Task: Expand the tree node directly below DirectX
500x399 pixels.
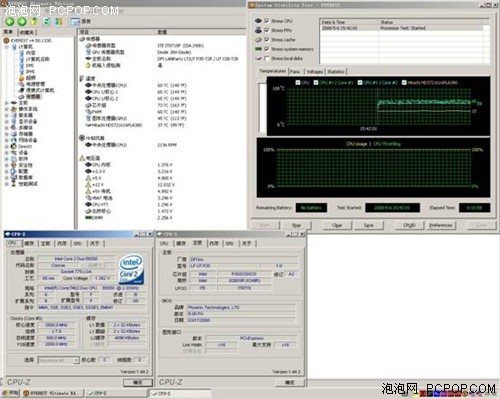Action: tap(6, 153)
